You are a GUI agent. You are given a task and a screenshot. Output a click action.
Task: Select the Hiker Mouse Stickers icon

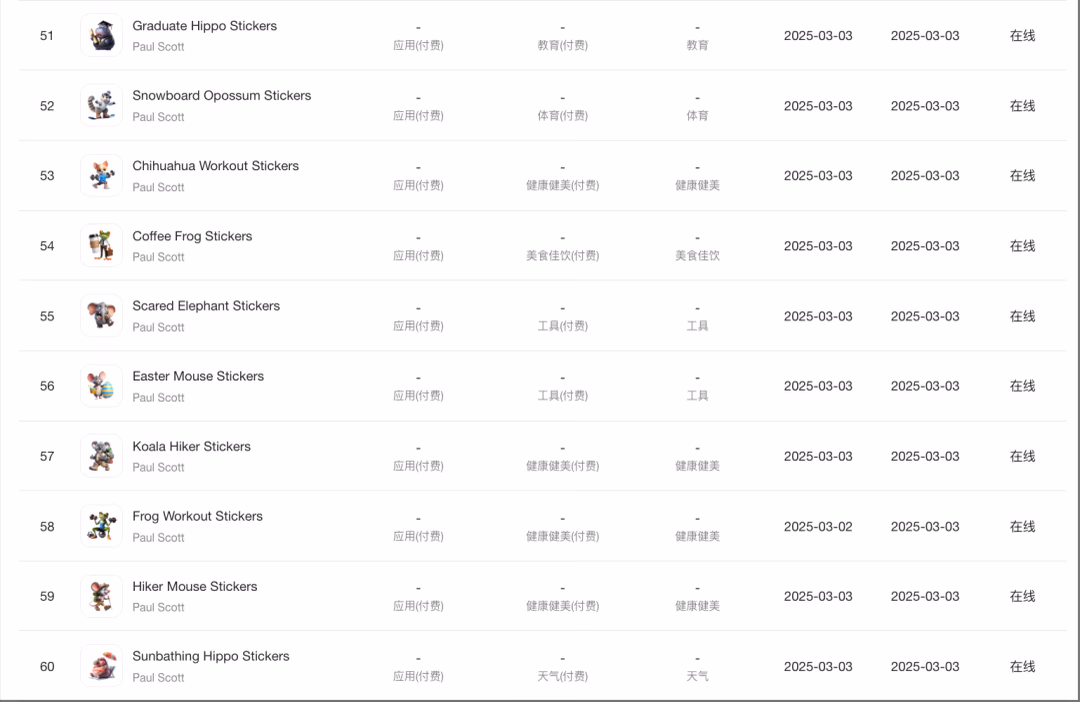click(101, 596)
